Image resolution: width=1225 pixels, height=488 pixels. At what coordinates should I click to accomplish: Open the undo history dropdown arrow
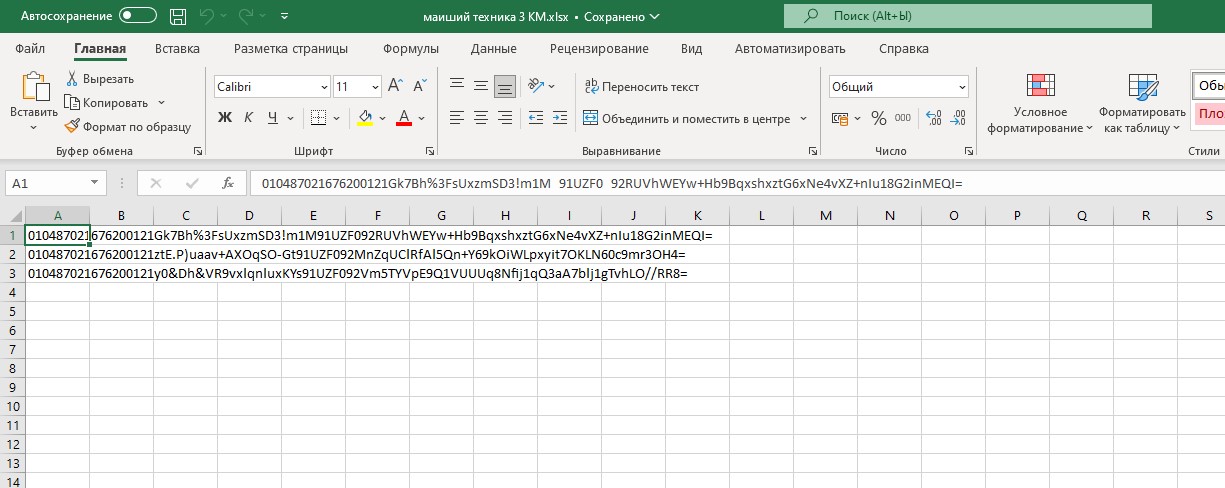[224, 17]
